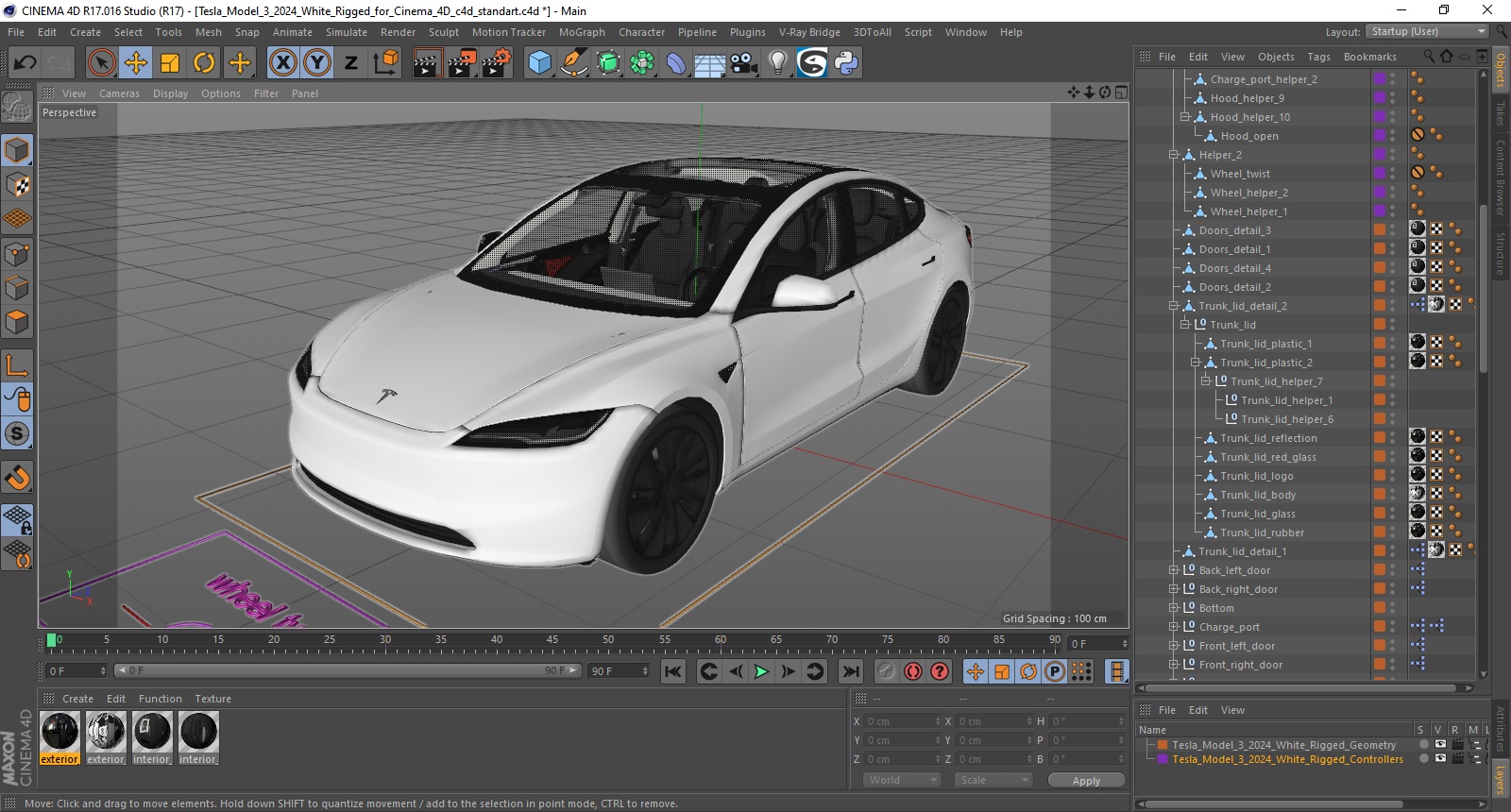Toggle X axis lock
Viewport: 1511px width, 812px height.
[x=282, y=63]
